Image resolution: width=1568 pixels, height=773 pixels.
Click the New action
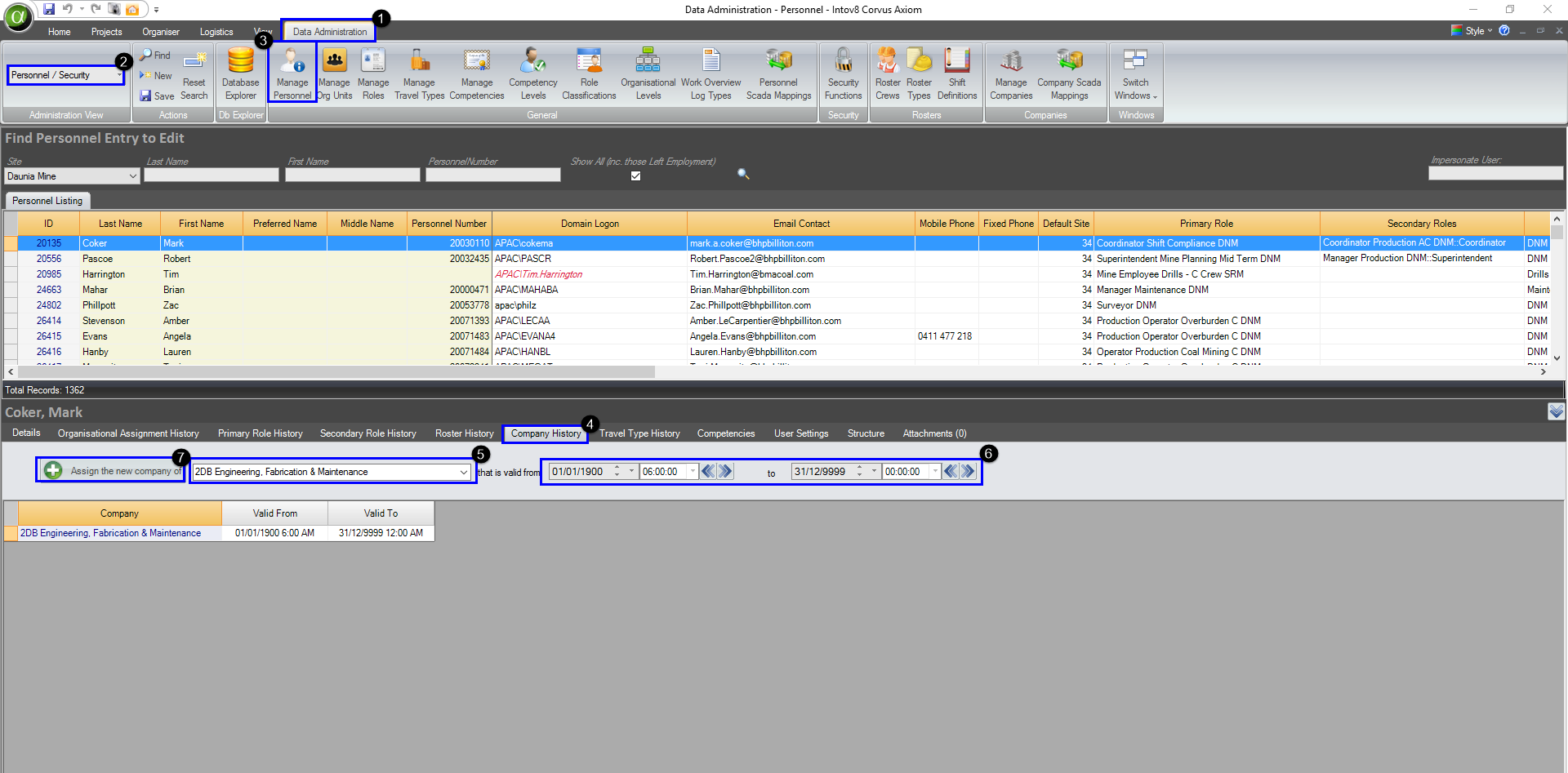click(x=155, y=75)
